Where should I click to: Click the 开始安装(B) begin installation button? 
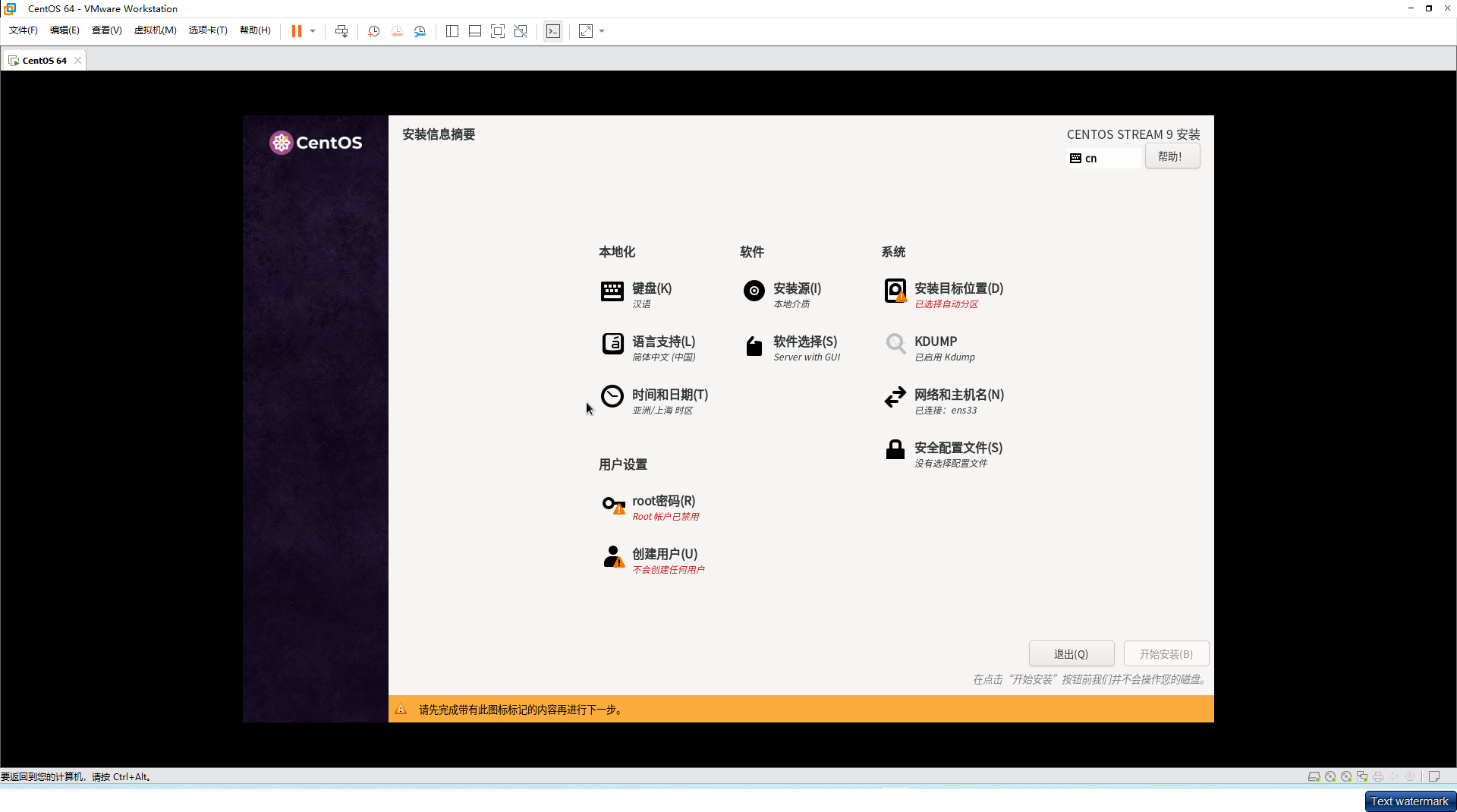point(1166,653)
